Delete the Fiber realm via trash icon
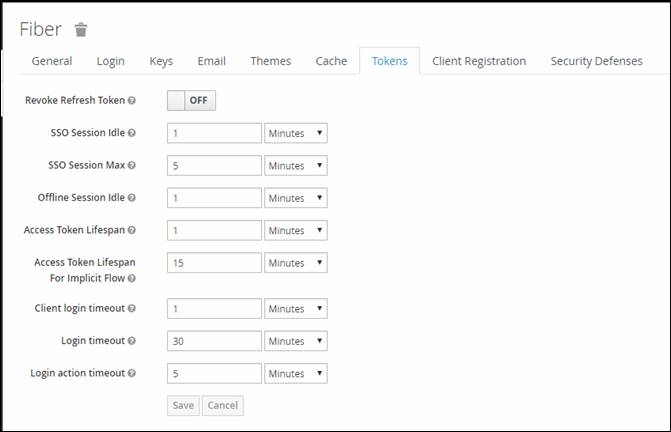 click(81, 30)
